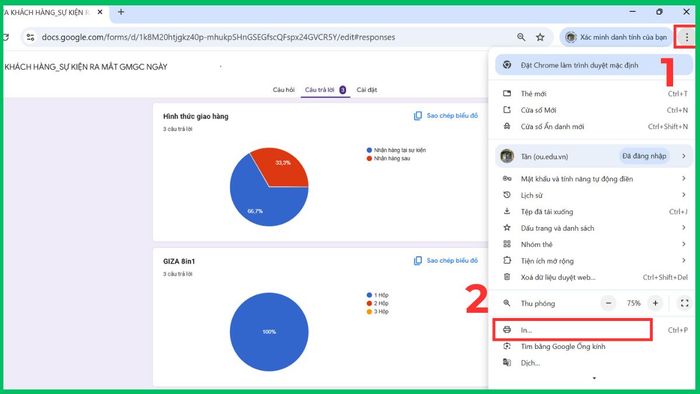Click the puzzle icon for Tiện ích mở rộng

(507, 261)
